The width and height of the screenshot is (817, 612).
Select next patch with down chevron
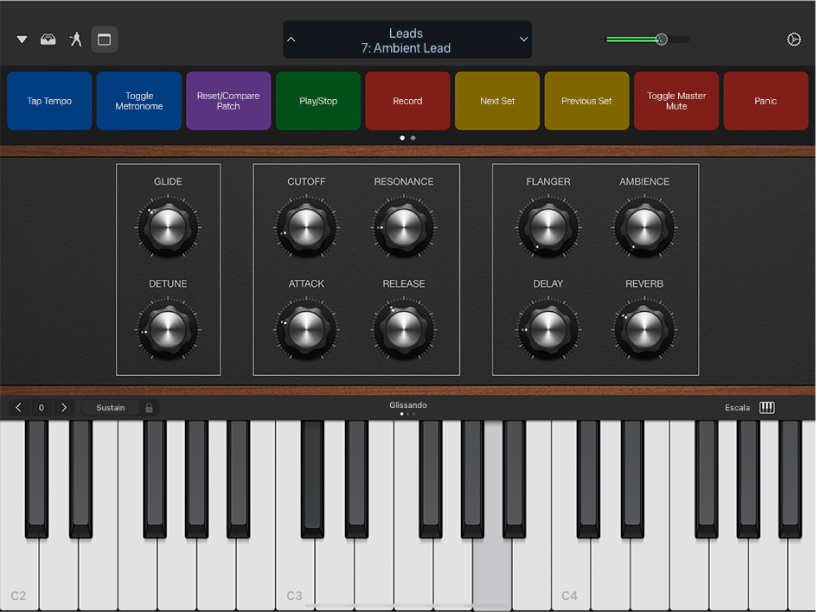[524, 40]
